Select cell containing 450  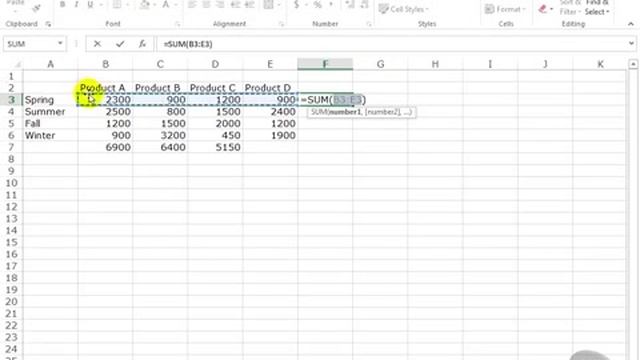coord(215,135)
